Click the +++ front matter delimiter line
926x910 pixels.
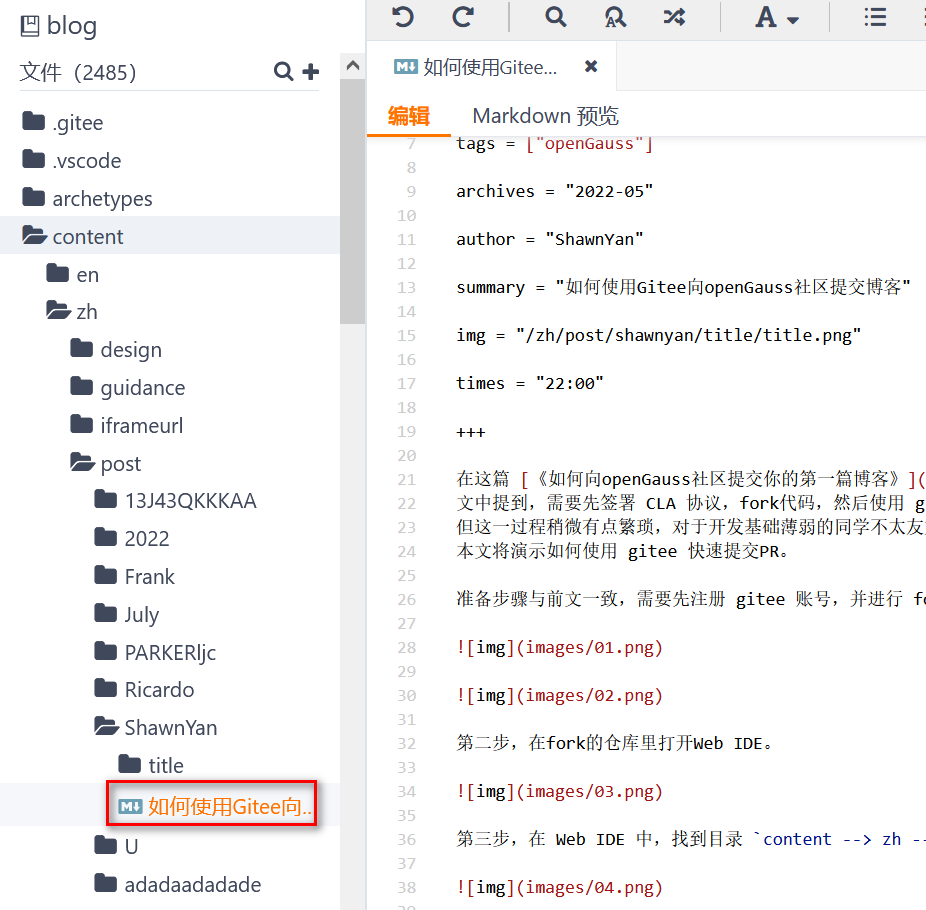point(471,432)
